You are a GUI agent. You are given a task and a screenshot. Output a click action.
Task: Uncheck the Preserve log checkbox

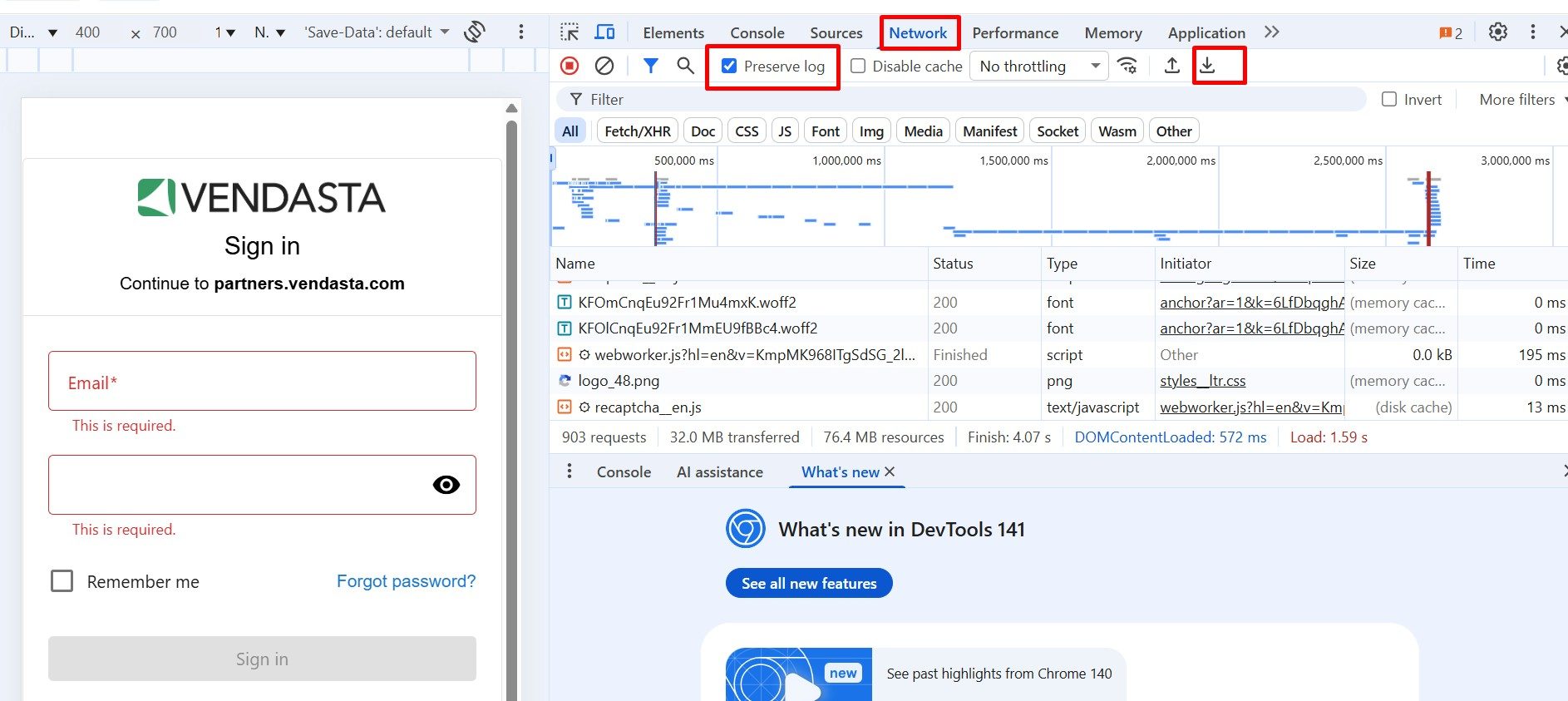(729, 66)
